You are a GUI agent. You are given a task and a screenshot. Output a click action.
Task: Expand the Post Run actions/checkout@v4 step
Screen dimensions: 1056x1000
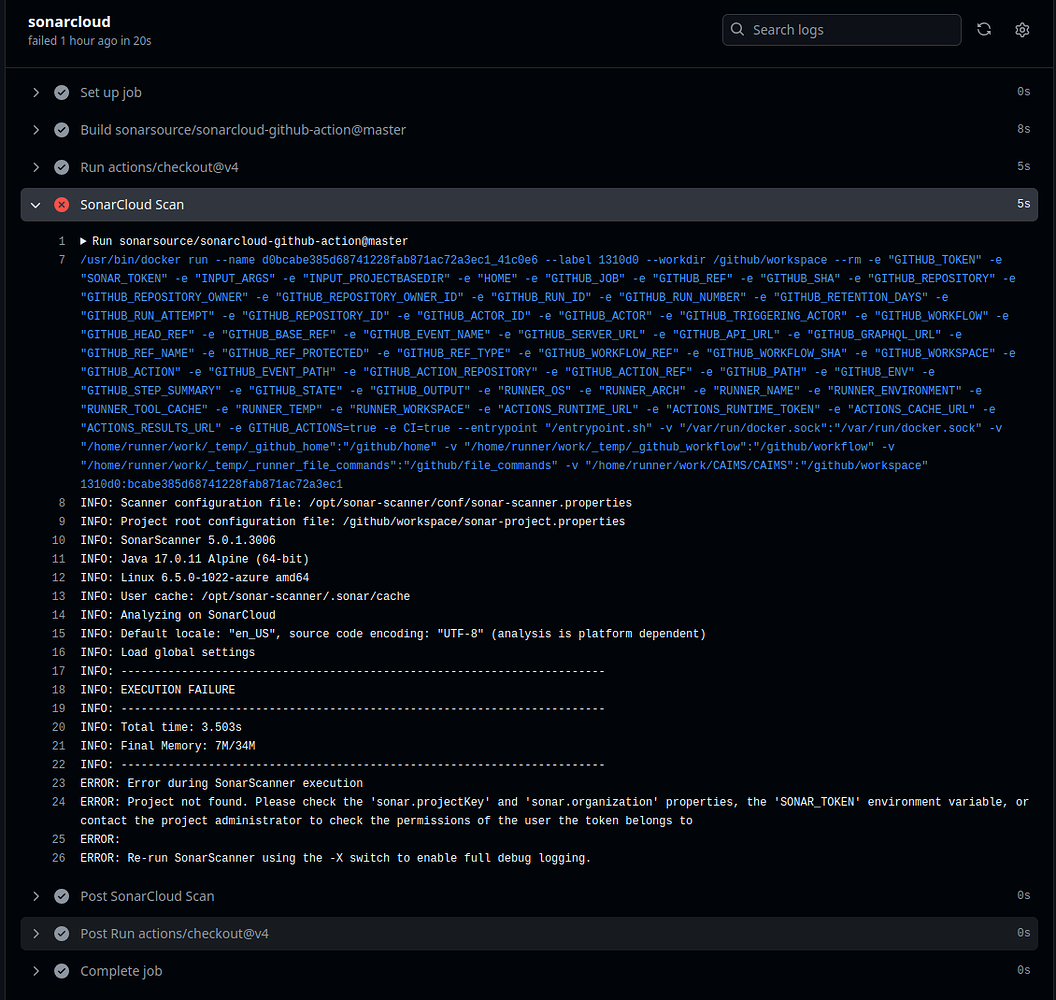click(x=36, y=933)
